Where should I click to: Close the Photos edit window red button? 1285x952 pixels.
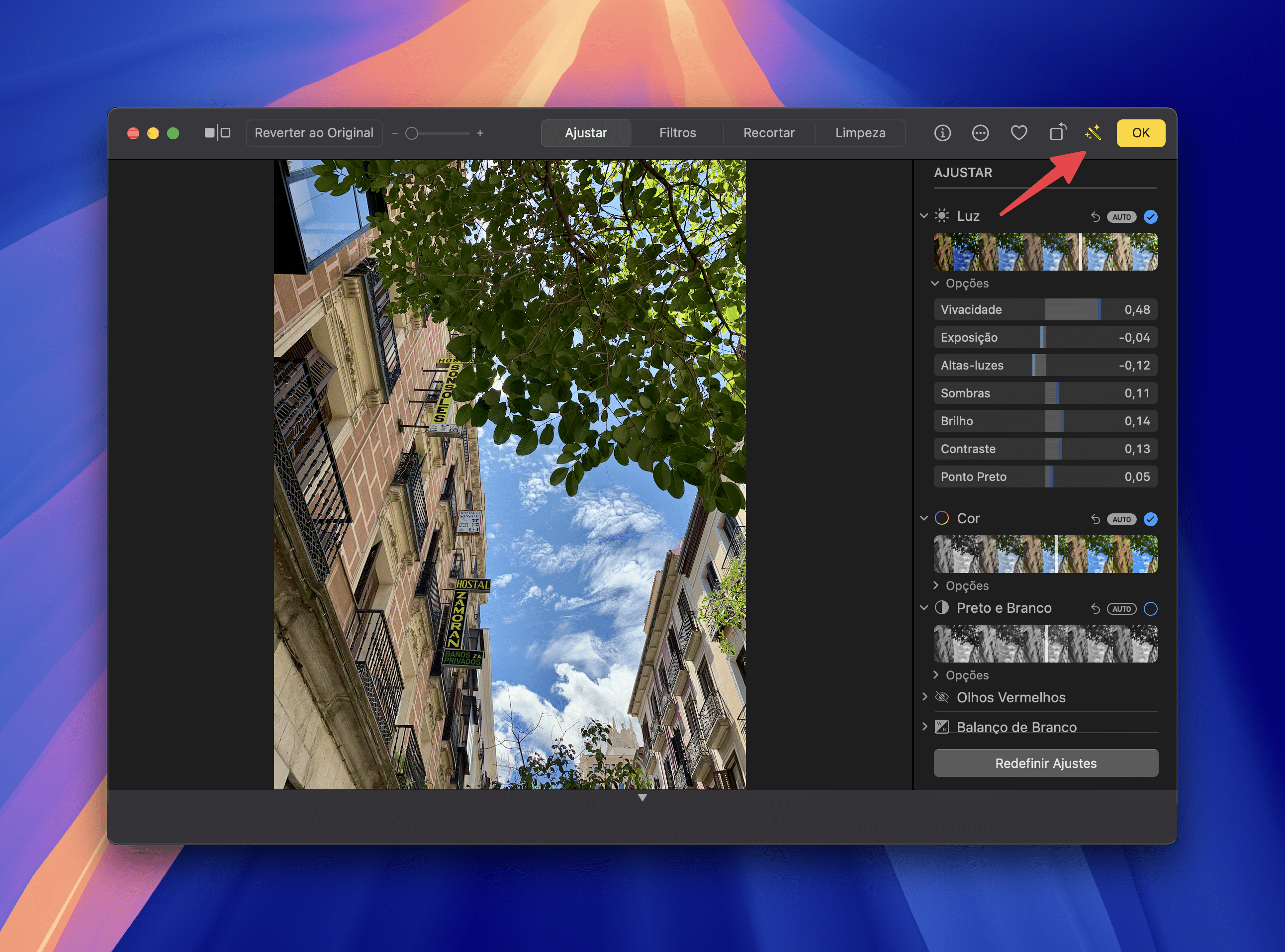(x=133, y=133)
